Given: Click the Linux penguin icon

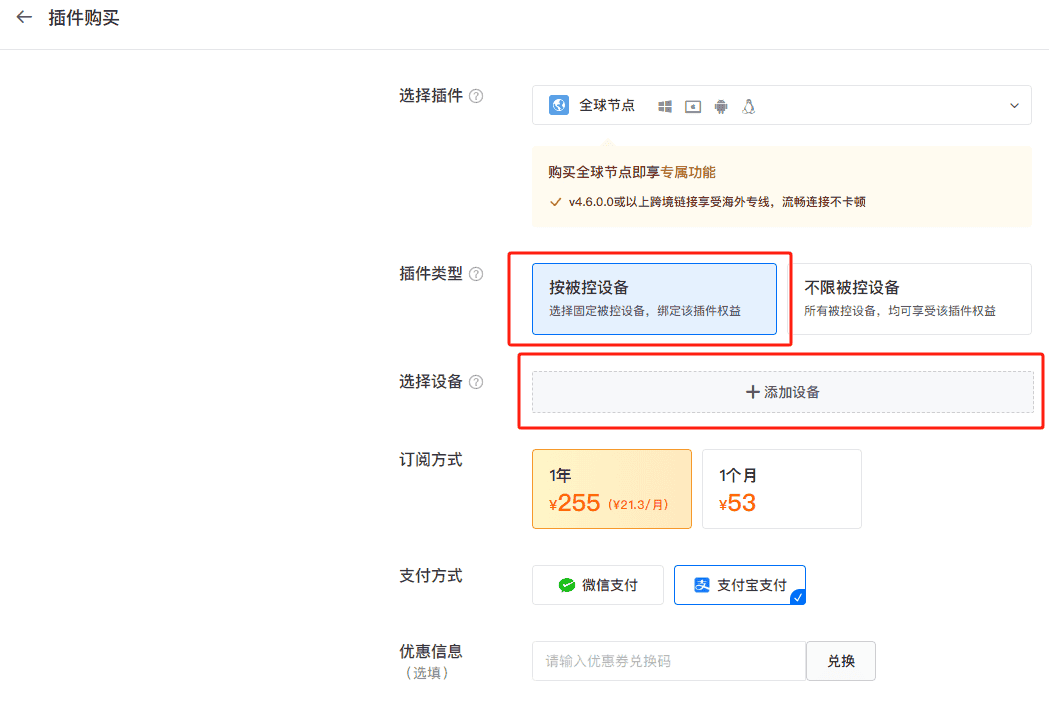Looking at the screenshot, I should (748, 105).
